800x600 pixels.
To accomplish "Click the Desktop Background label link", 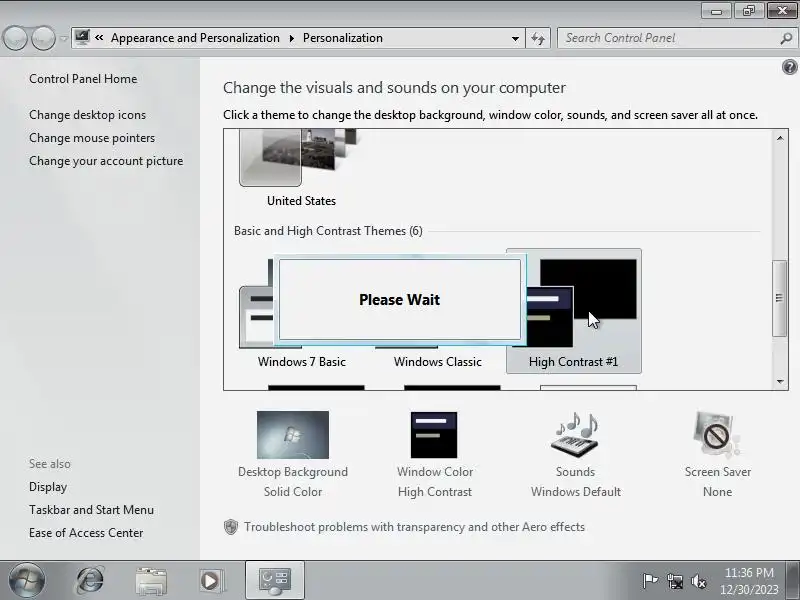I will 293,472.
